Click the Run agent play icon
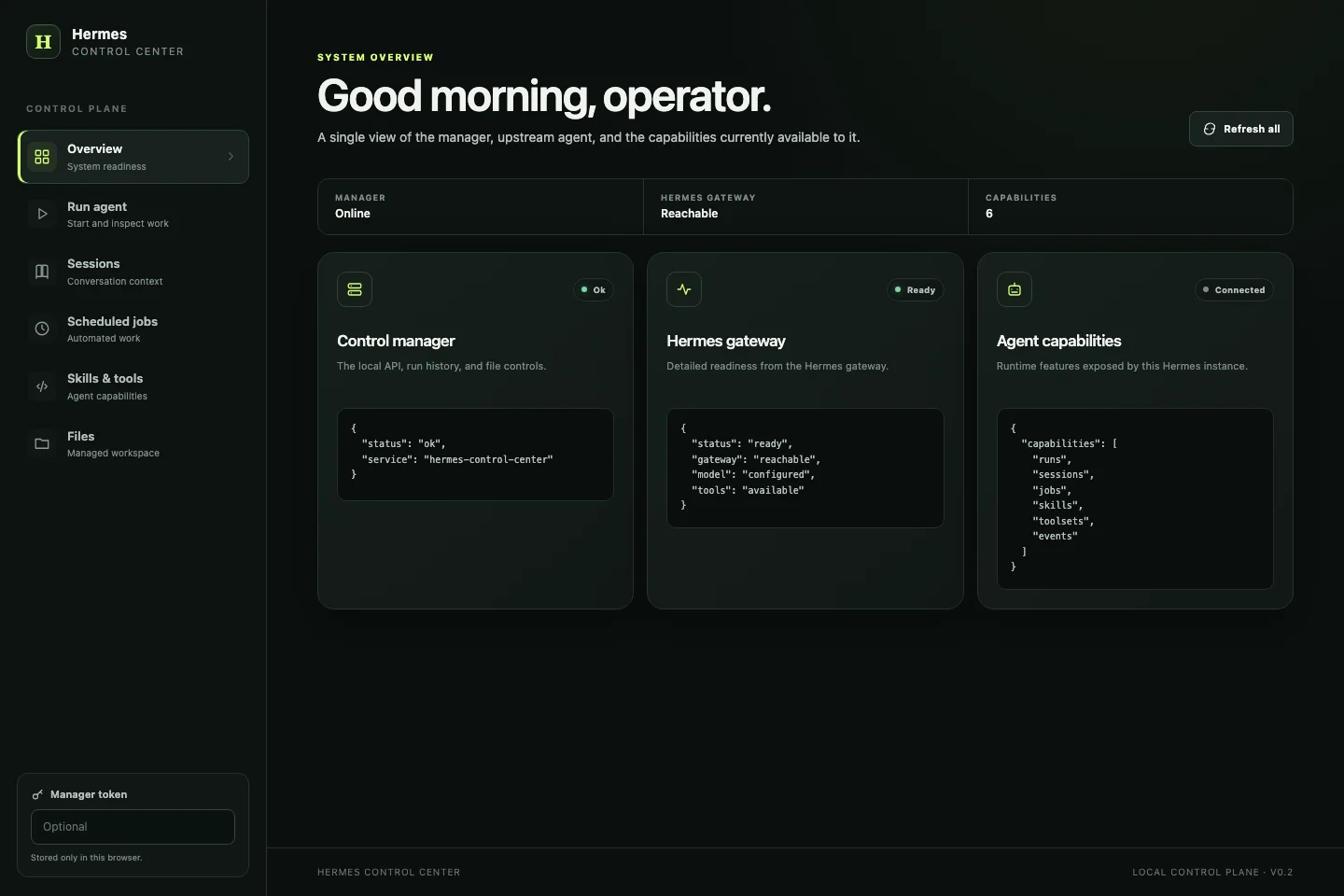 [42, 214]
